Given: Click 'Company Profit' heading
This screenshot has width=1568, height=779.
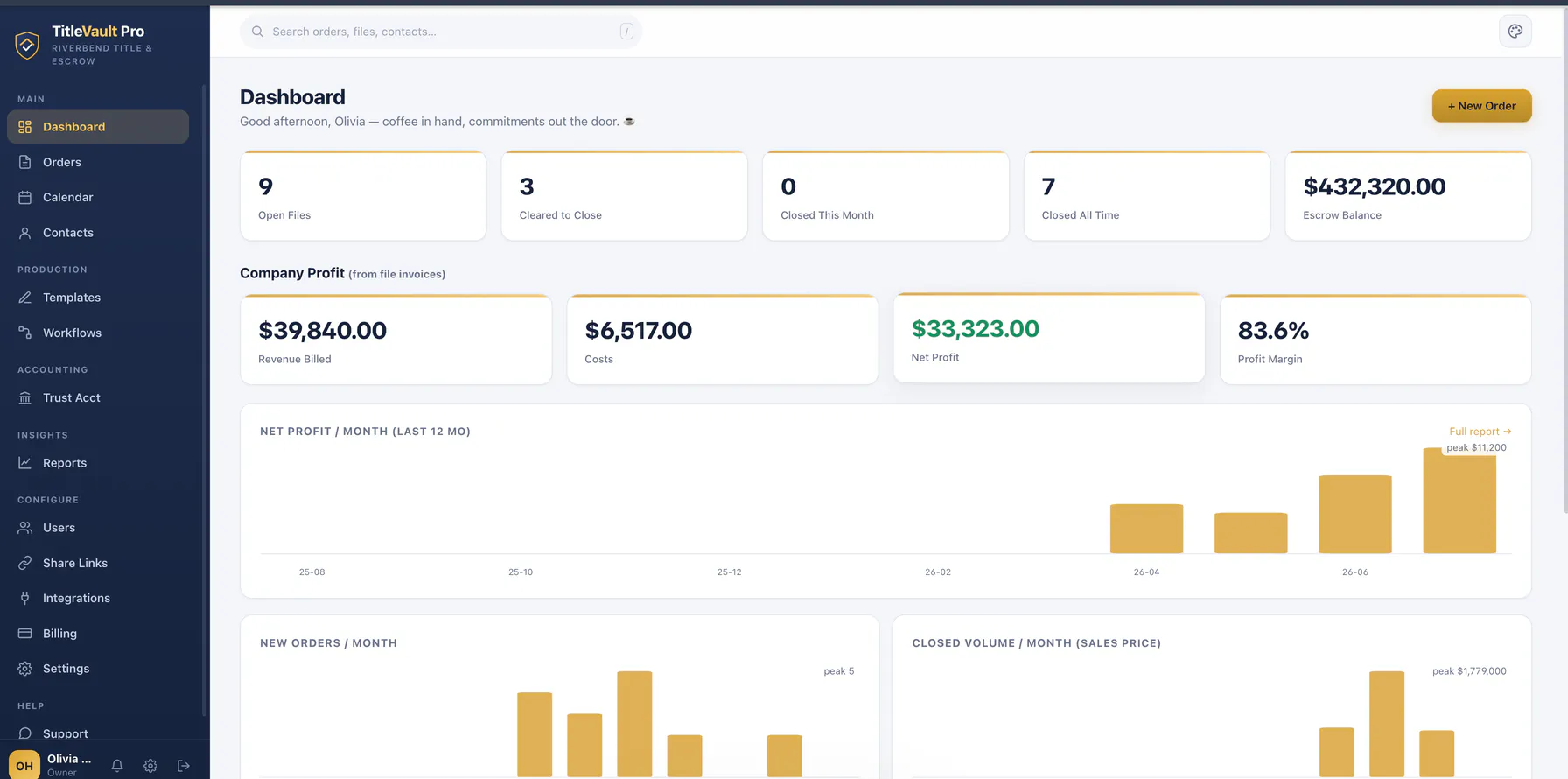Looking at the screenshot, I should [x=292, y=273].
